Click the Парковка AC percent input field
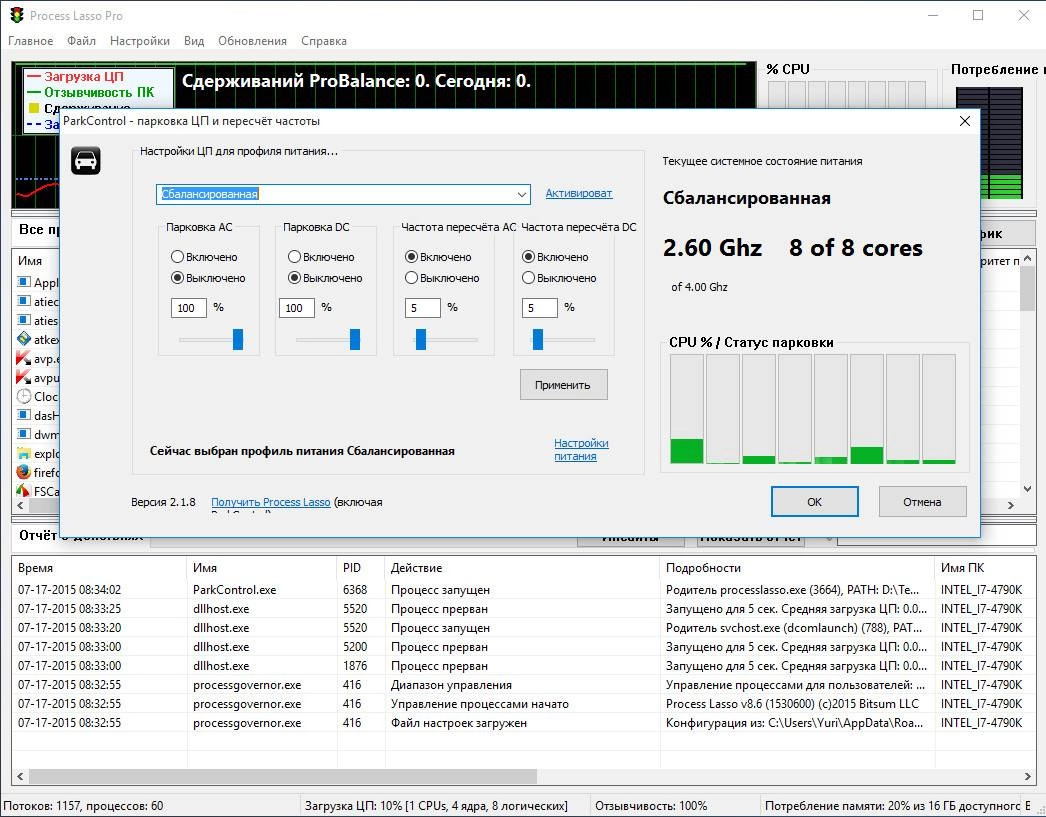Image resolution: width=1046 pixels, height=817 pixels. click(189, 308)
